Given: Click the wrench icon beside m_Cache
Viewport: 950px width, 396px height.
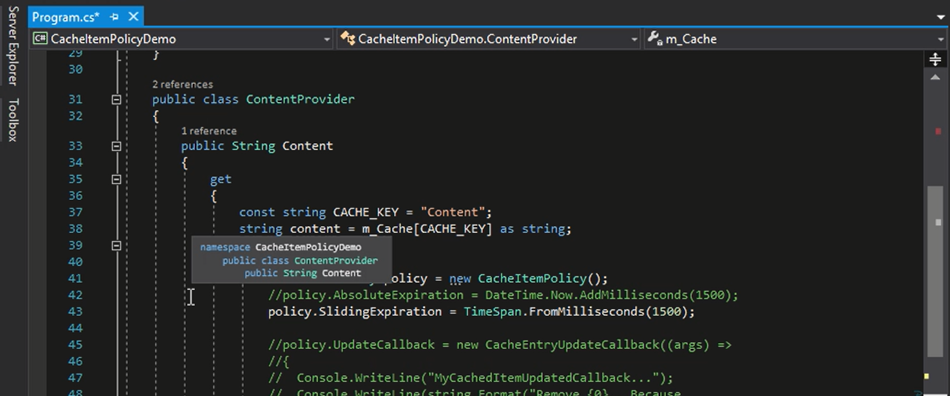Looking at the screenshot, I should [654, 39].
